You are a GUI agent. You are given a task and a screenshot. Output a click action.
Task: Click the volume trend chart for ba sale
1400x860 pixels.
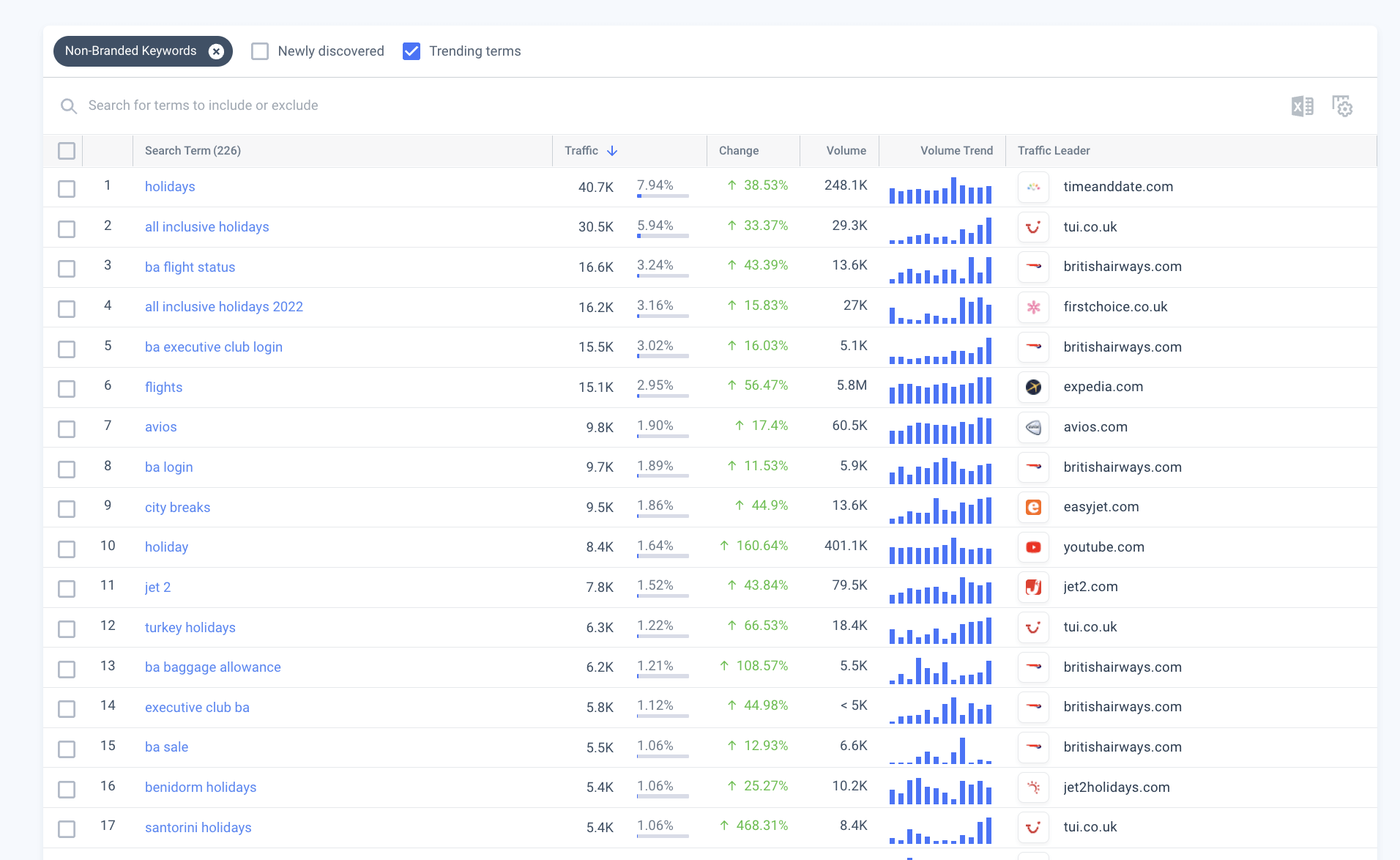[x=941, y=750]
